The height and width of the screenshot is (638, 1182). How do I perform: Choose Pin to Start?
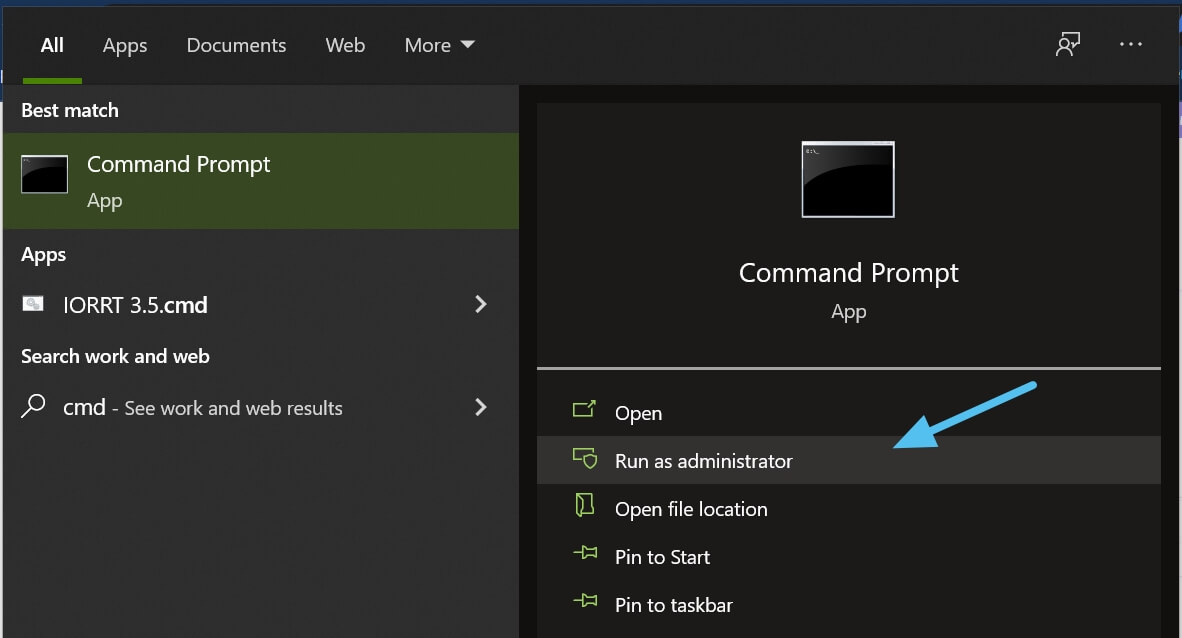click(x=849, y=557)
